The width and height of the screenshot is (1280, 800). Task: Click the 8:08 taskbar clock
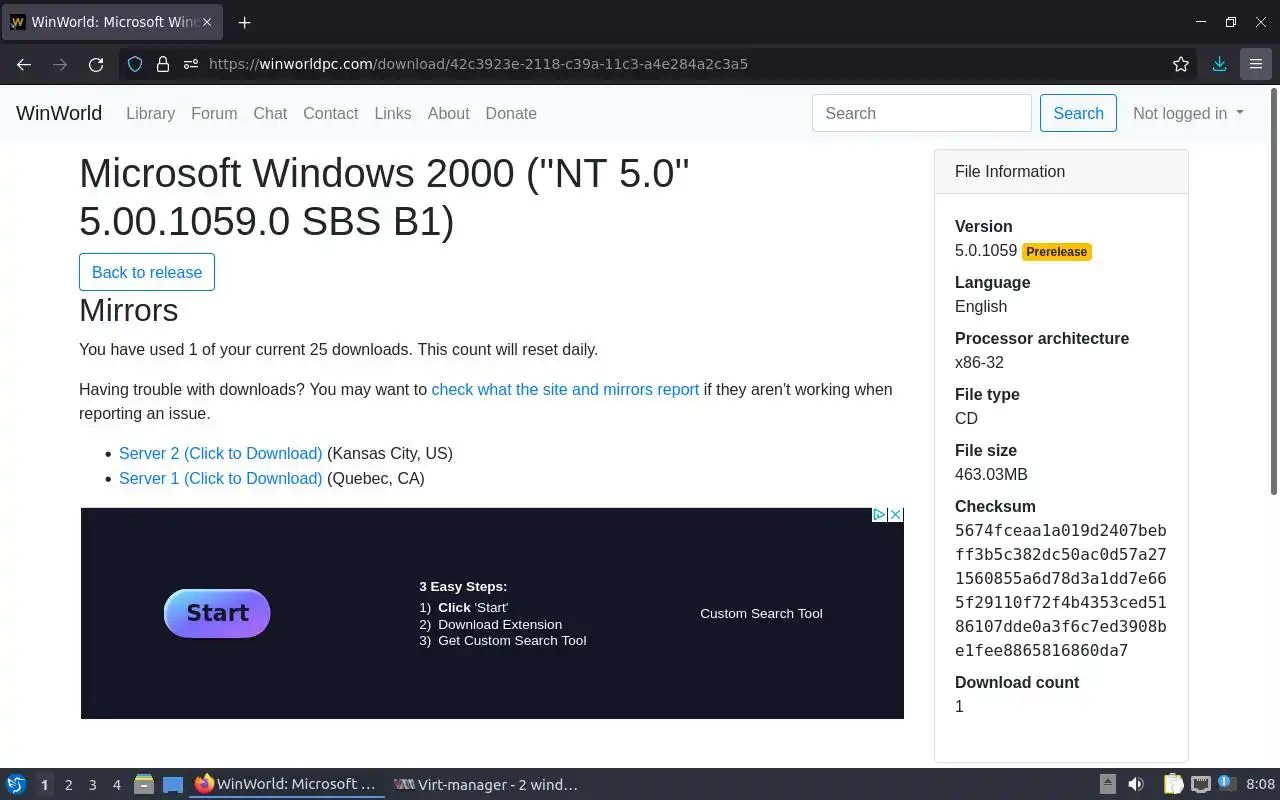pyautogui.click(x=1260, y=785)
